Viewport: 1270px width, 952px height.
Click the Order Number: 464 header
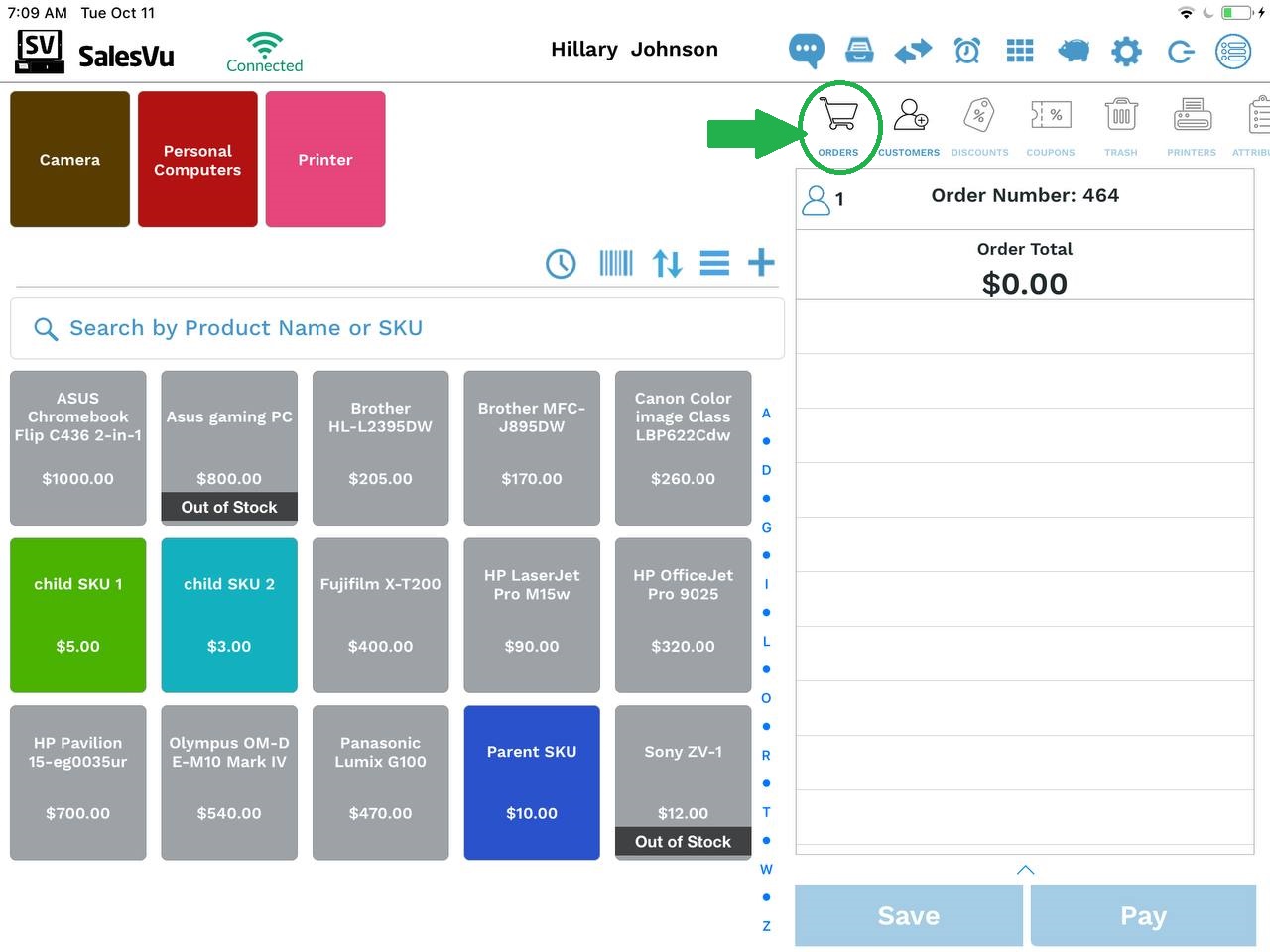(1025, 195)
